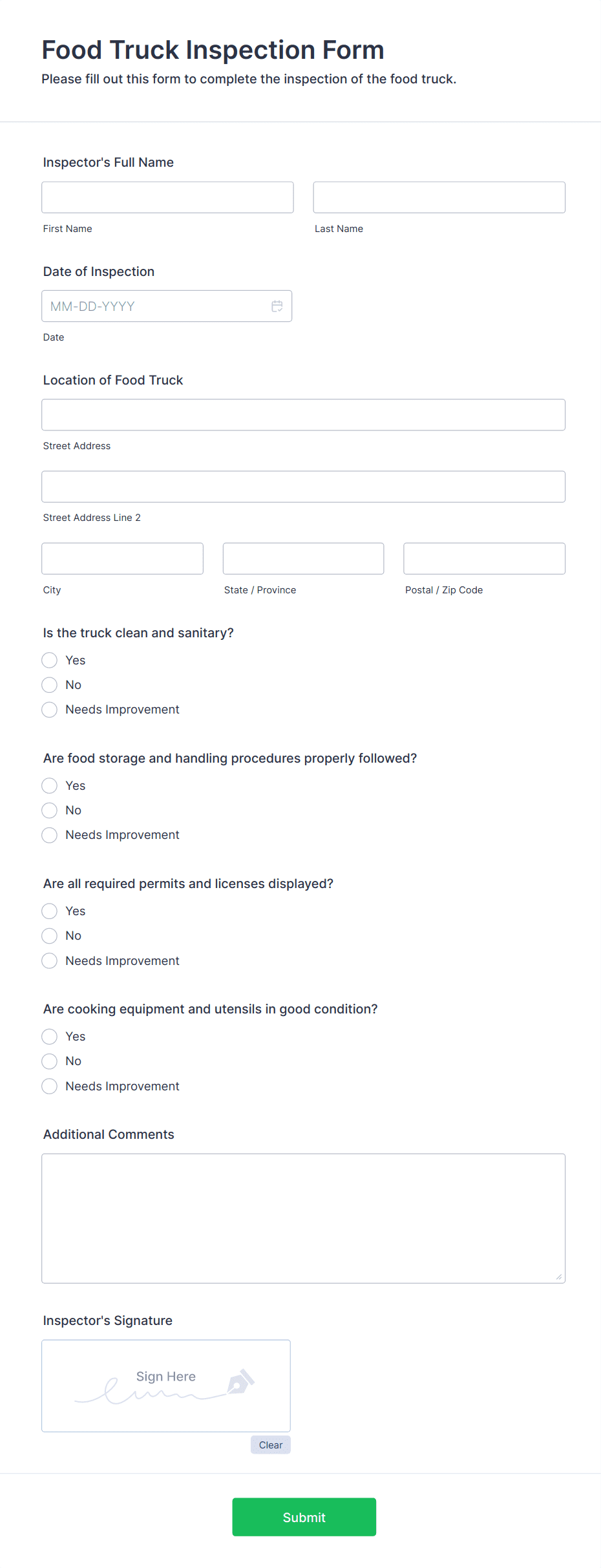The height and width of the screenshot is (1568, 601).
Task: Click the Street Address field
Action: tap(303, 415)
